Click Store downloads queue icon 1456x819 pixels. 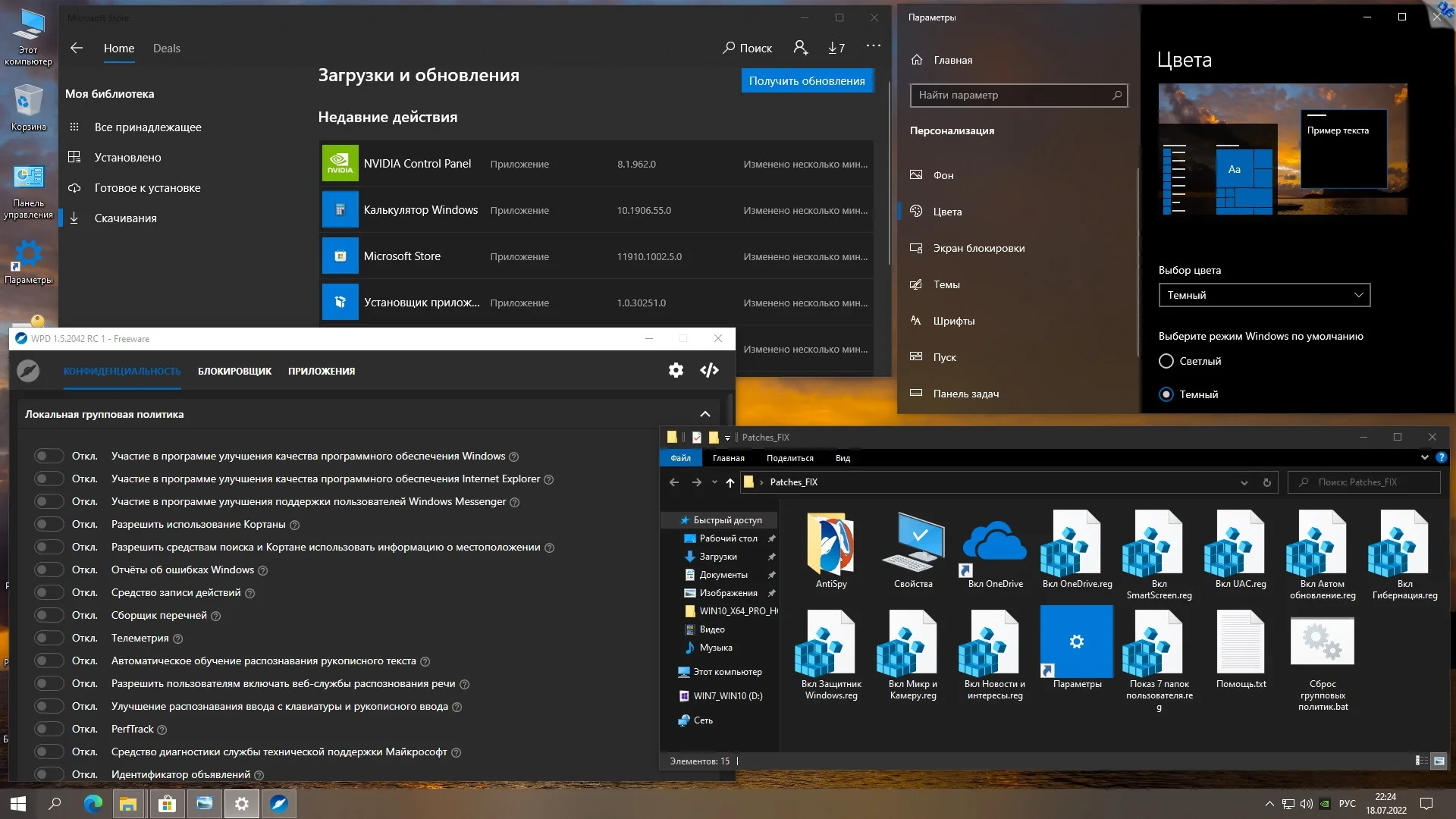836,48
